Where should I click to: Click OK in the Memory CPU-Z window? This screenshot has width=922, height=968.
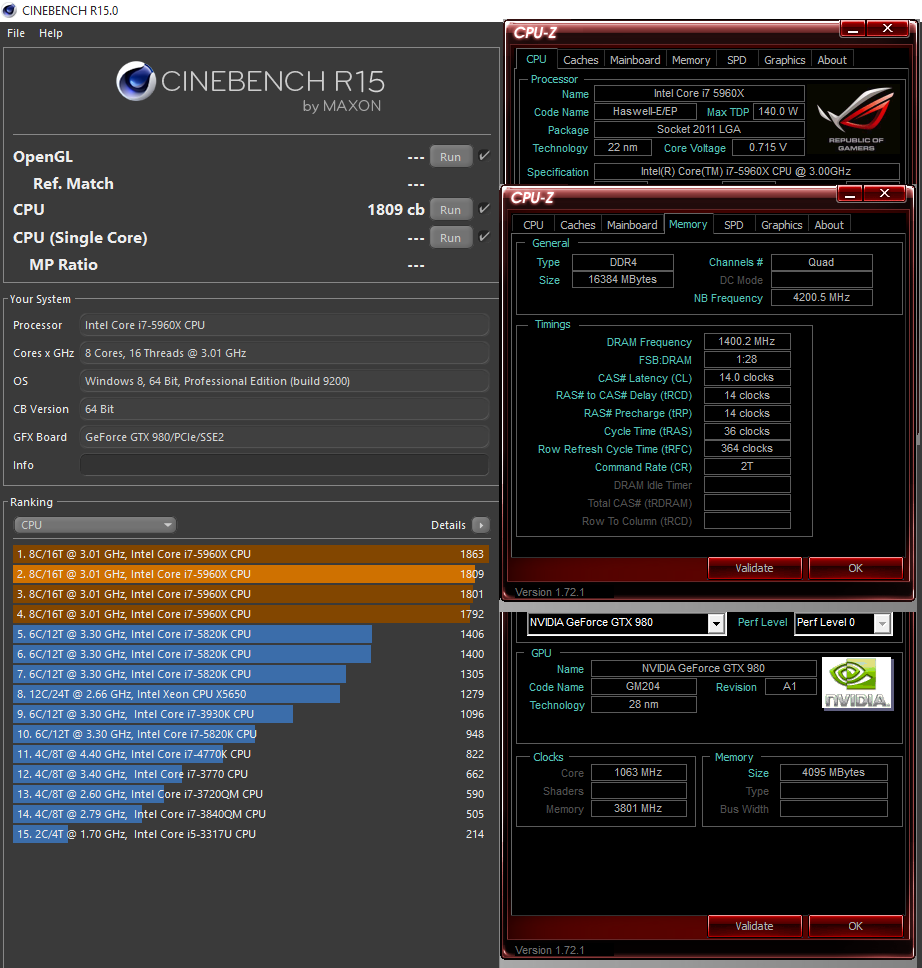pyautogui.click(x=855, y=568)
